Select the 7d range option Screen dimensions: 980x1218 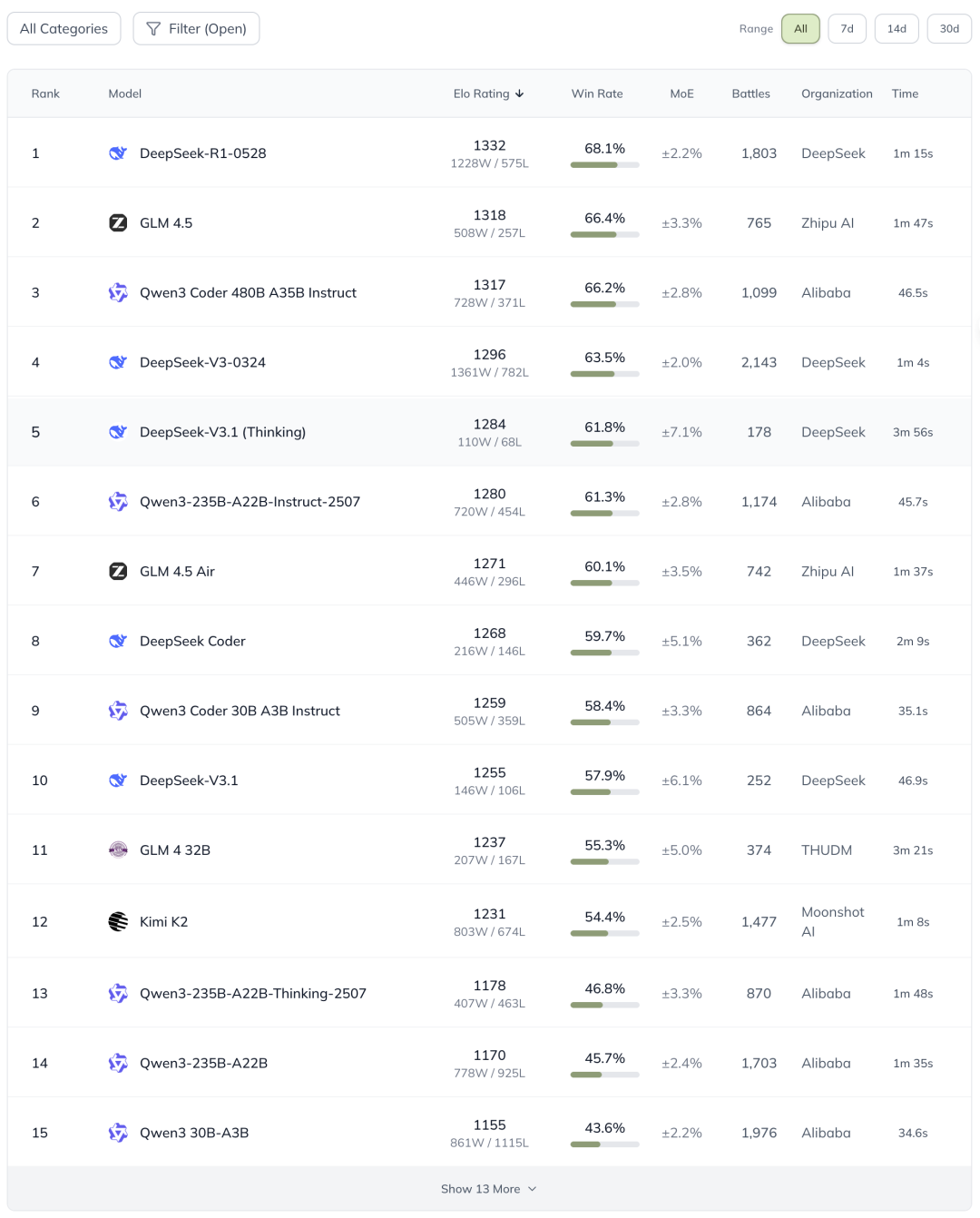[x=847, y=29]
